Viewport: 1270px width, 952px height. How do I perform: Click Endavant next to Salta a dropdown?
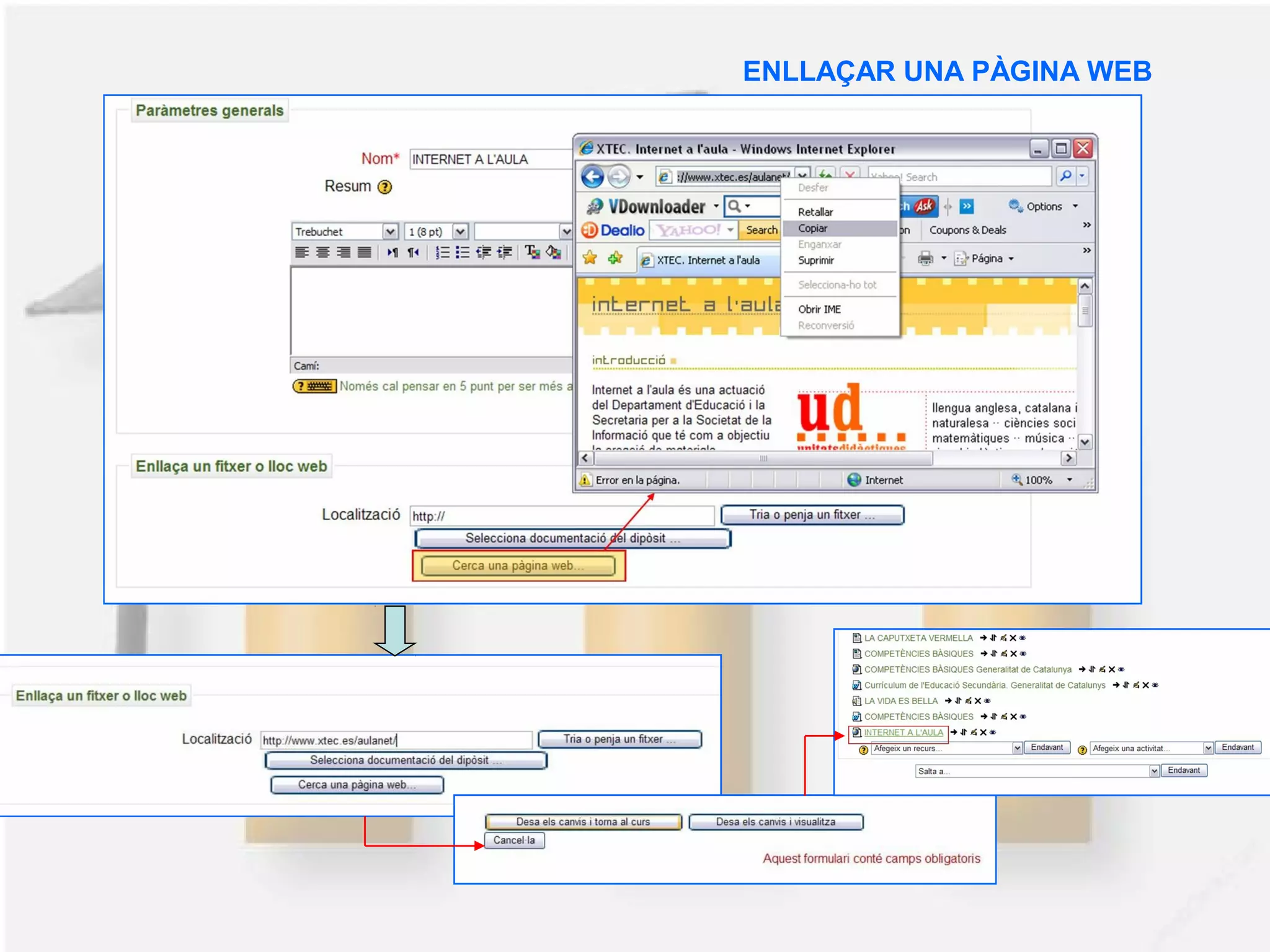pyautogui.click(x=1184, y=770)
